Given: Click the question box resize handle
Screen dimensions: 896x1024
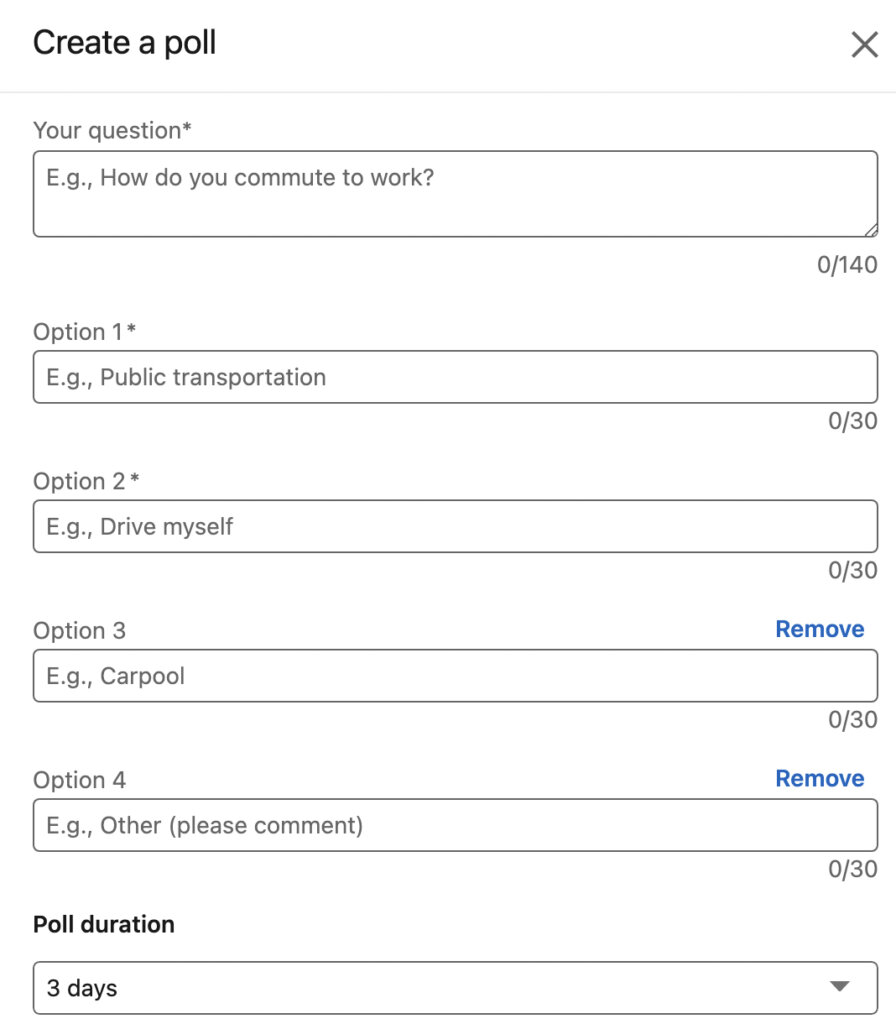Looking at the screenshot, I should click(871, 230).
